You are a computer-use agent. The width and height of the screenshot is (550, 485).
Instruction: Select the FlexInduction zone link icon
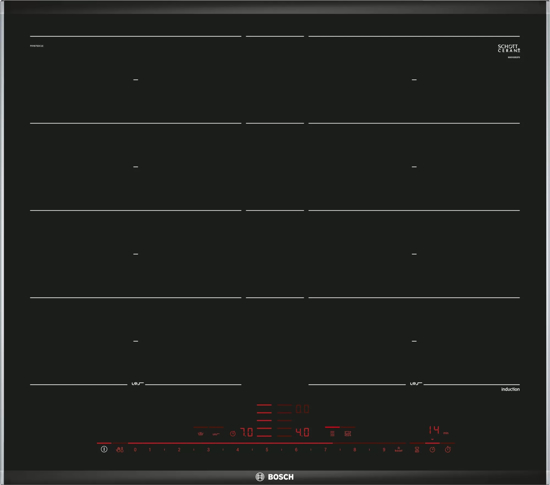click(332, 434)
